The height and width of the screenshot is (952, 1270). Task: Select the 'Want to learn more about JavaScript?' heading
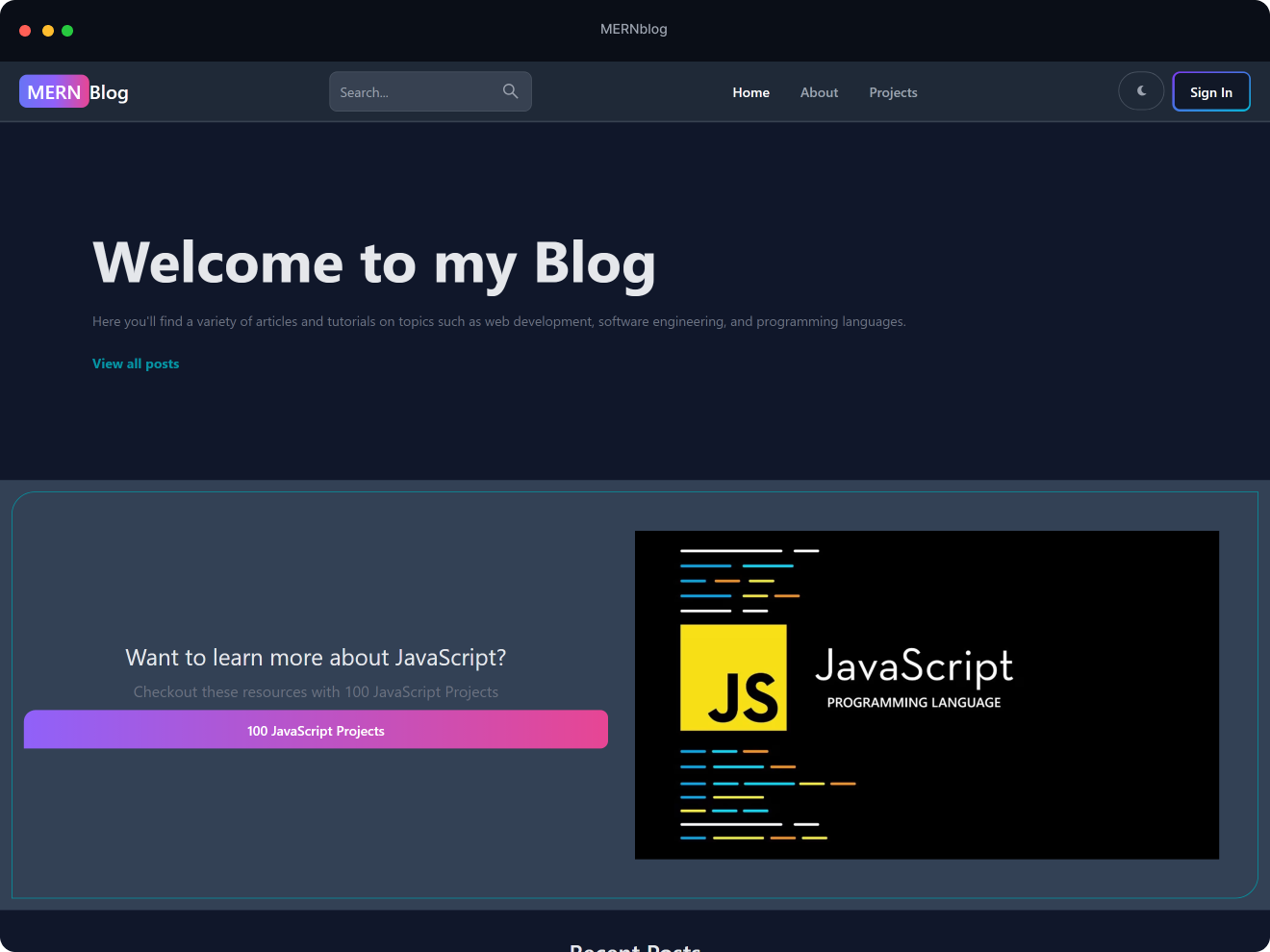tap(316, 658)
